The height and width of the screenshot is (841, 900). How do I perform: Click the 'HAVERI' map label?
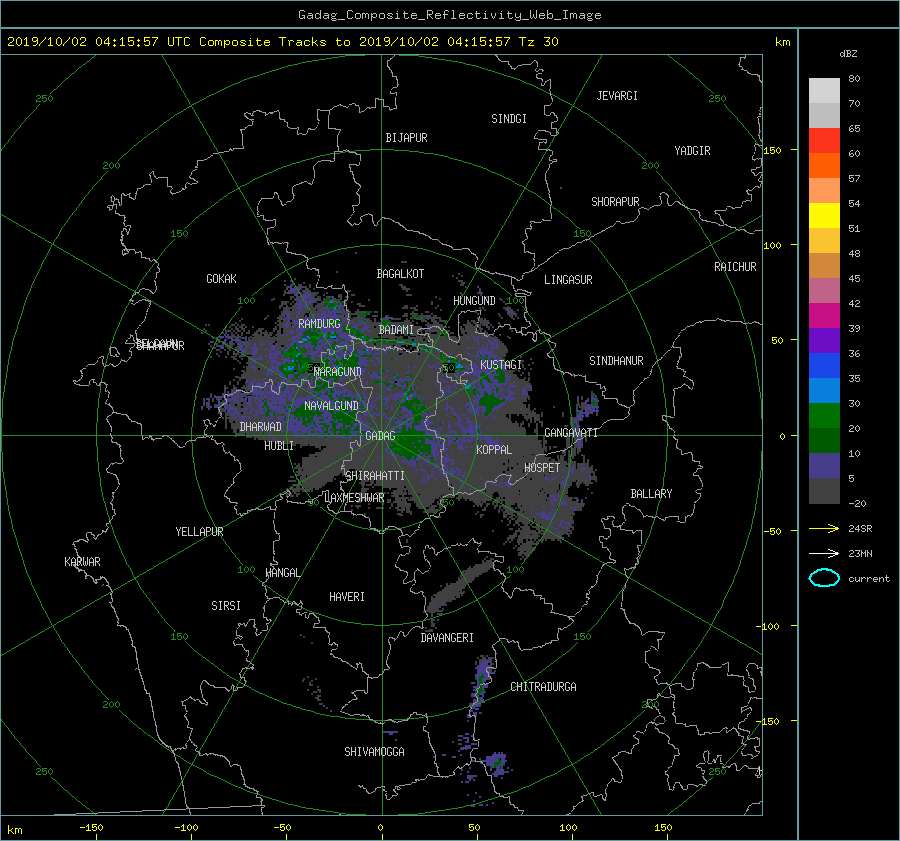point(347,598)
